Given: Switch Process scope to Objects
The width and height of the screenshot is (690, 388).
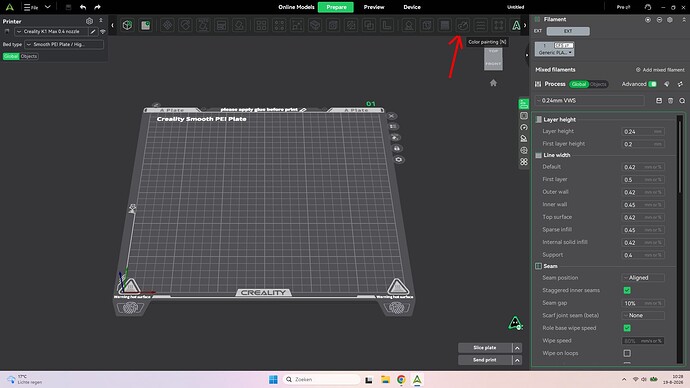Looking at the screenshot, I should (x=598, y=84).
